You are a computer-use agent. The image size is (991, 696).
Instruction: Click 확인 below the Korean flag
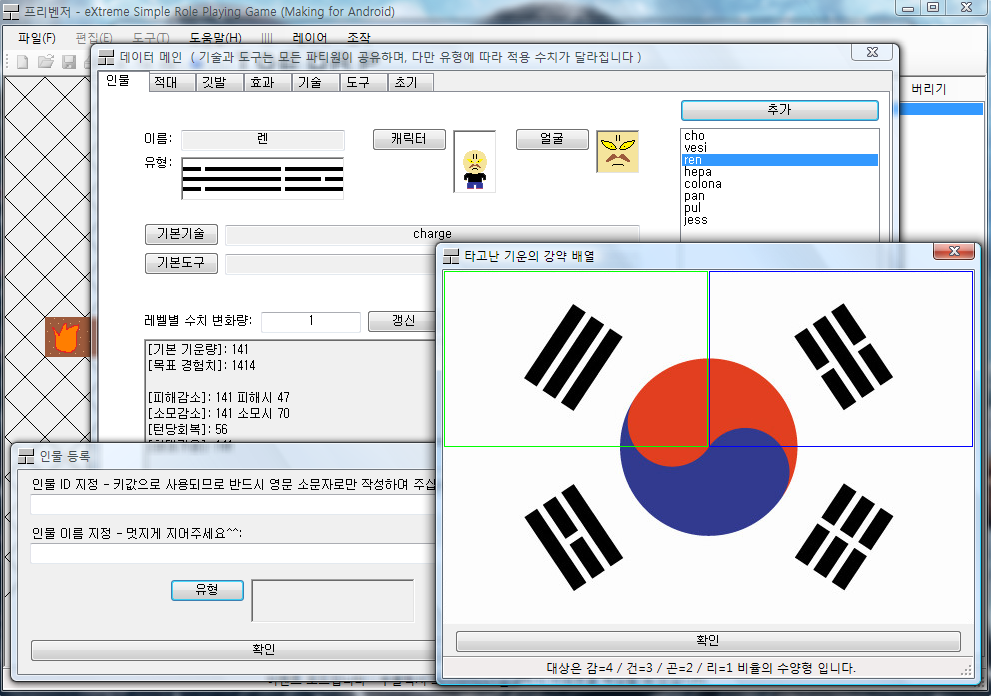point(708,641)
